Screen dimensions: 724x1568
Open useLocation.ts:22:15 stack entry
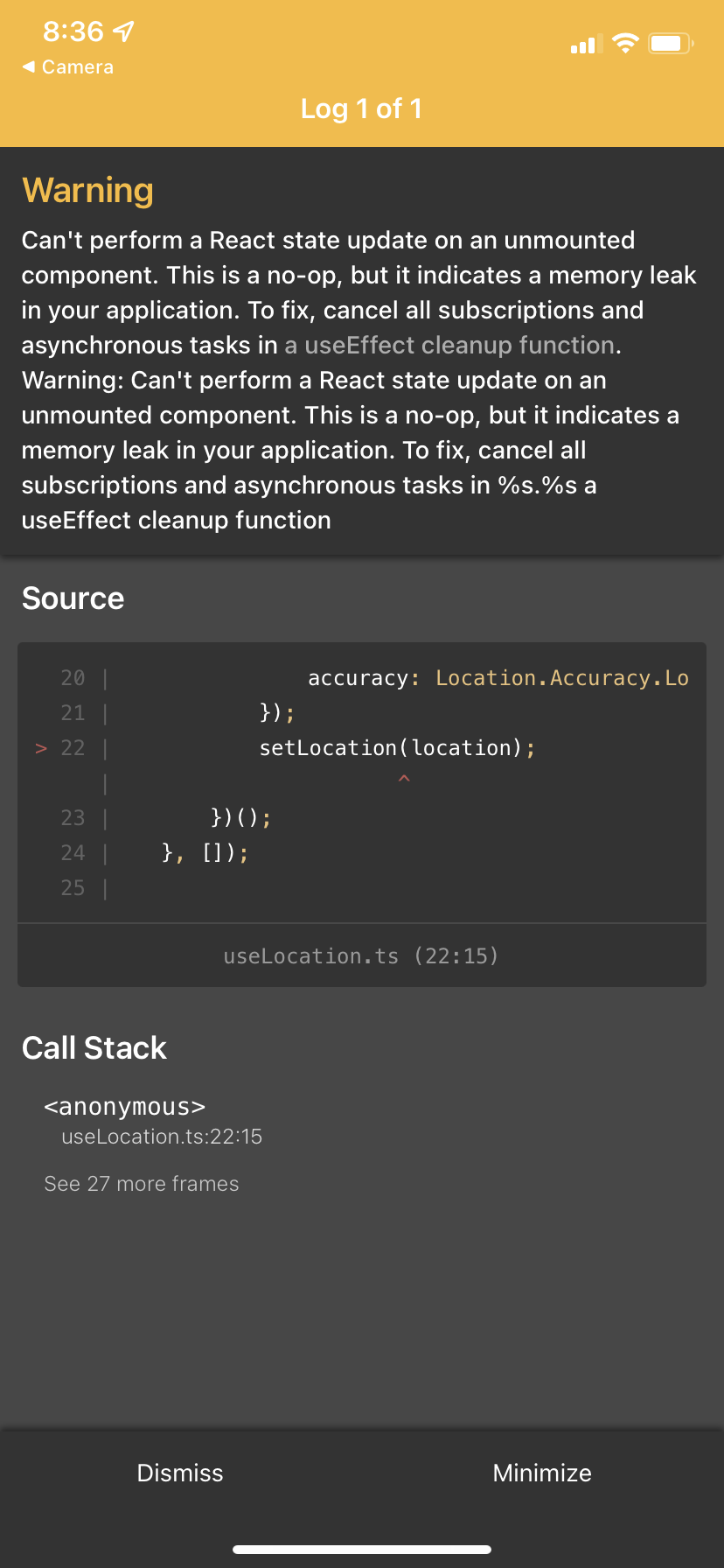coord(162,1136)
